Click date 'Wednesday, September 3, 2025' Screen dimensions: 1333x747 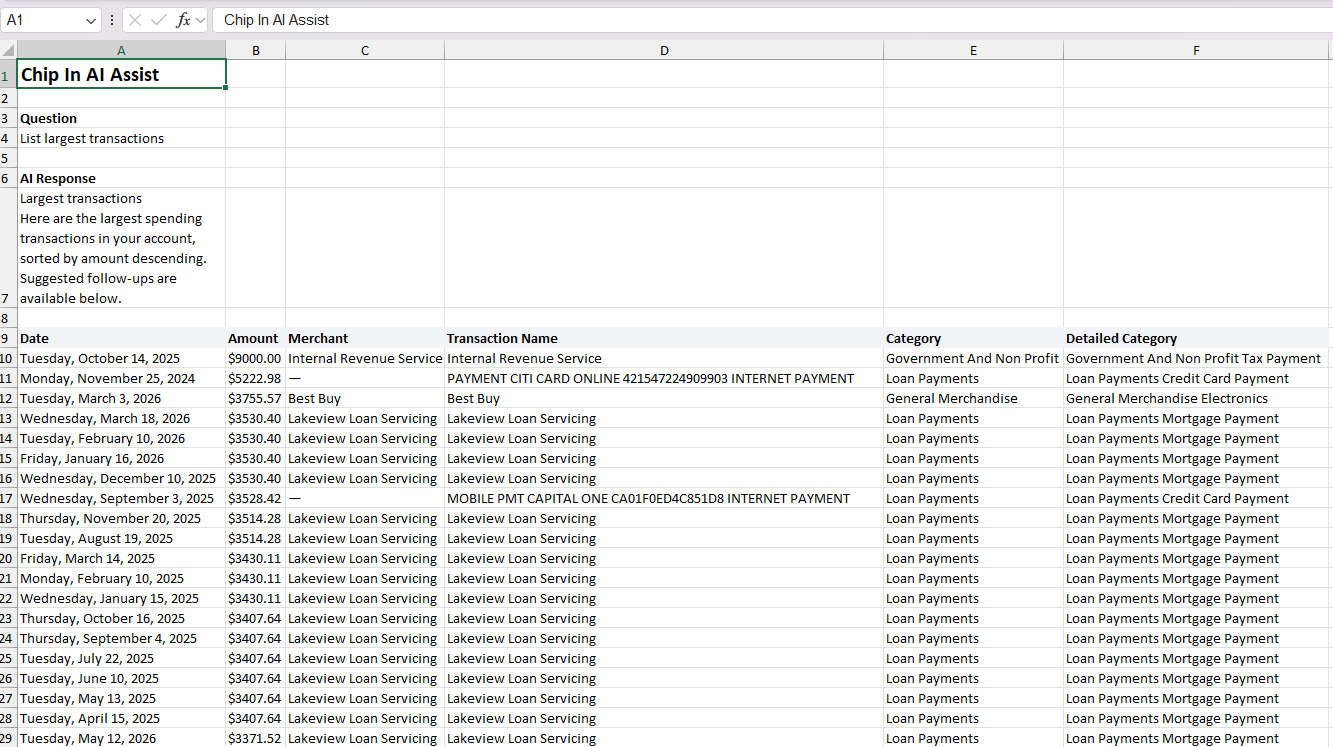pyautogui.click(x=121, y=498)
